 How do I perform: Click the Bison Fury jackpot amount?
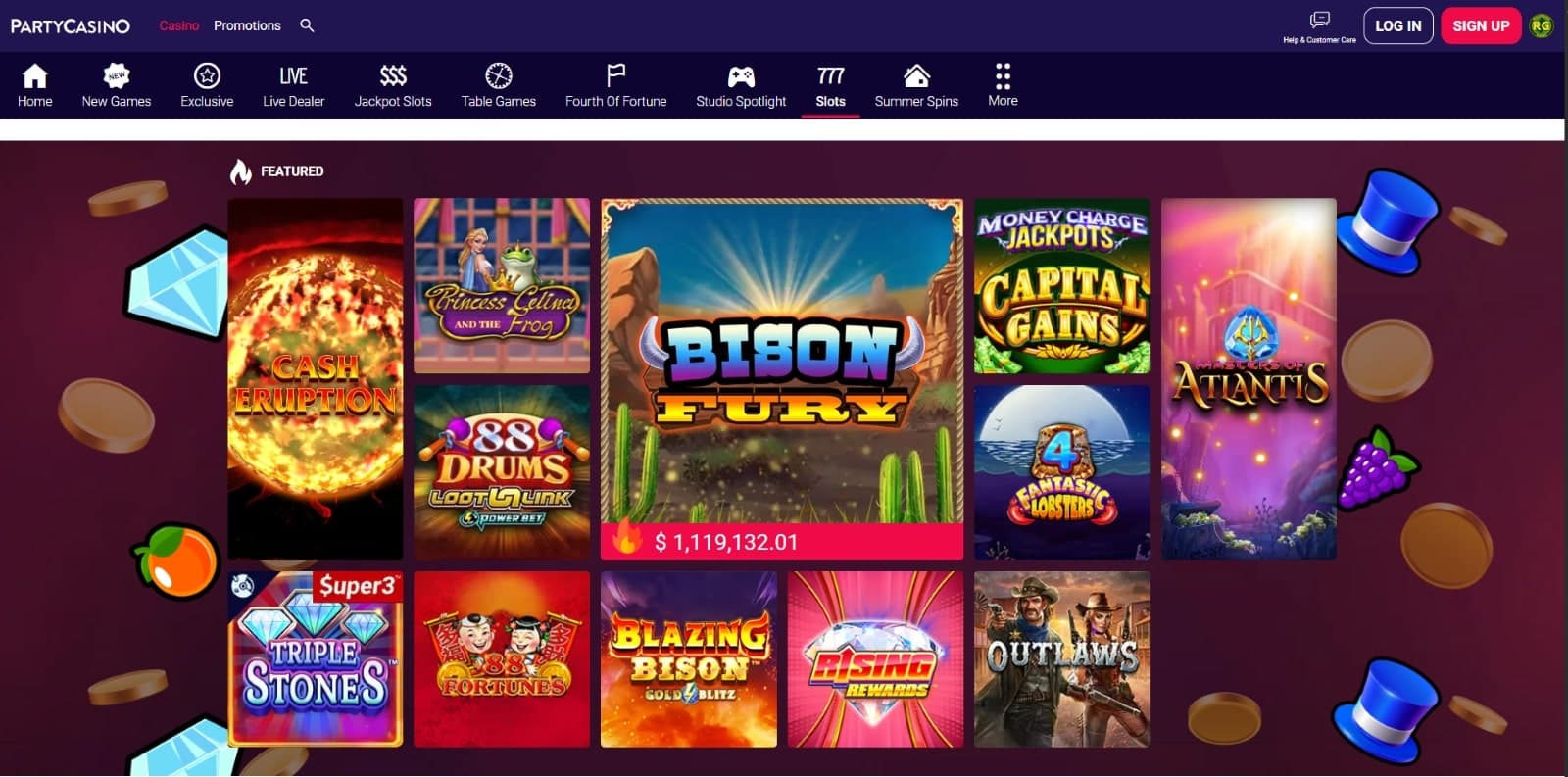[726, 542]
